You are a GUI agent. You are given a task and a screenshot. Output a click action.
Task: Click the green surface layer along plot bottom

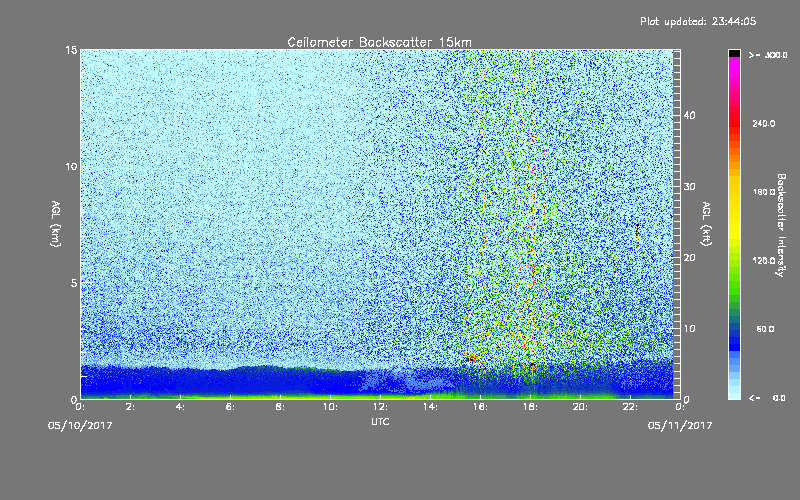377,395
